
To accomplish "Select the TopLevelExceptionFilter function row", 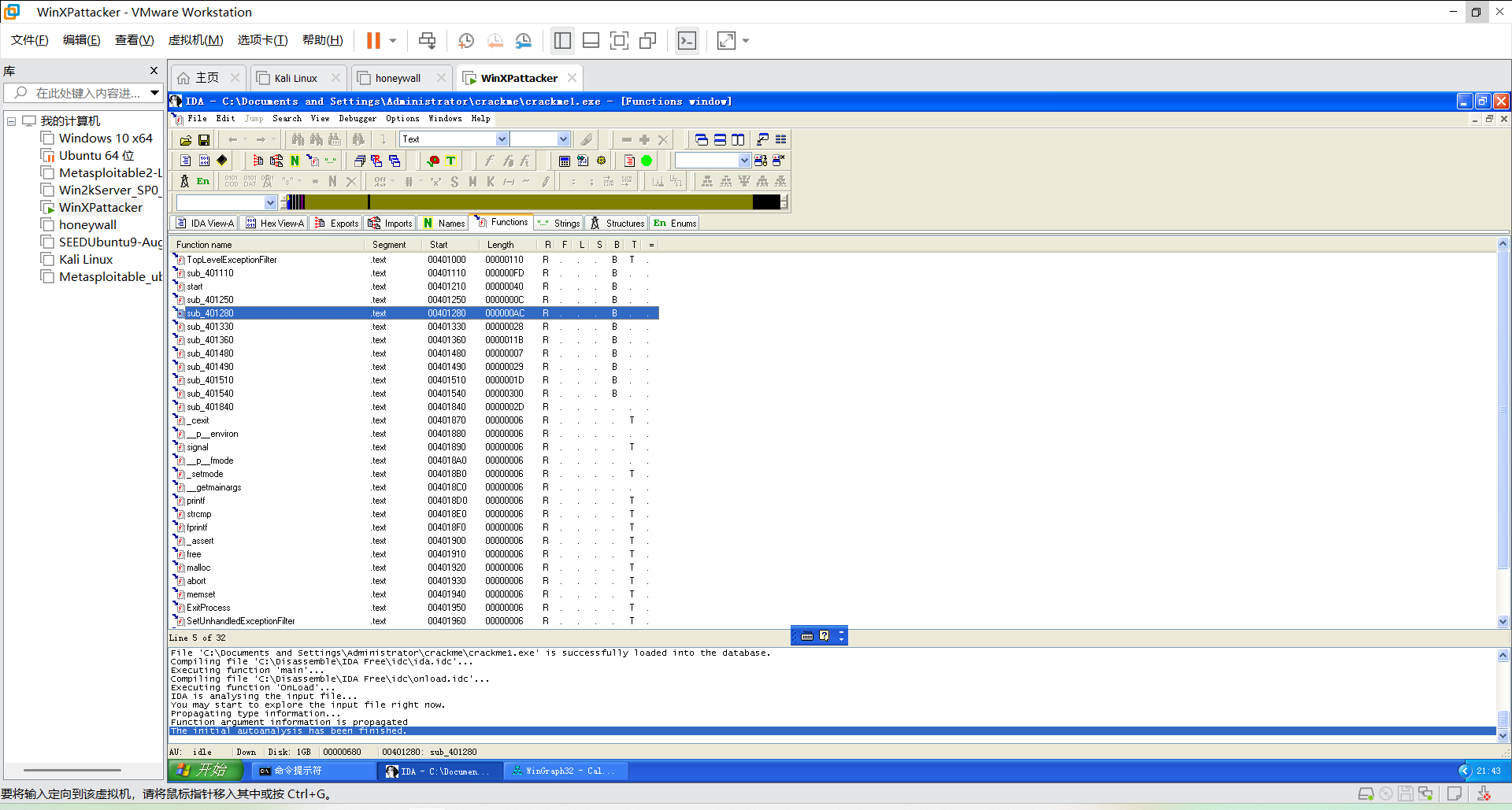I will 415,260.
